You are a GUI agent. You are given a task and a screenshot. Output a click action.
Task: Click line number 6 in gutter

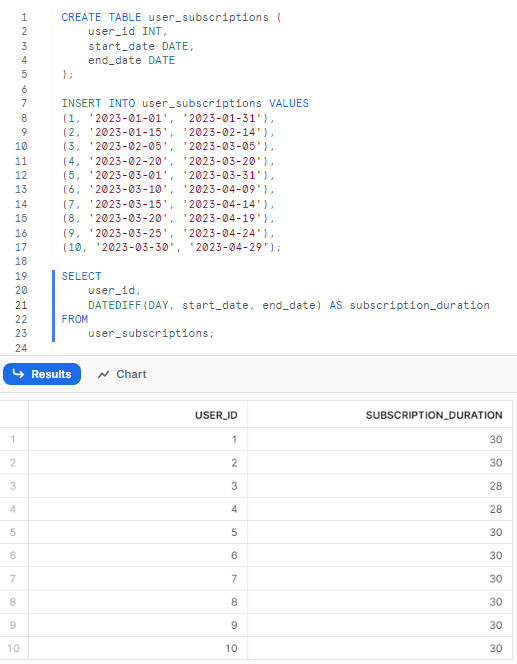click(x=24, y=89)
